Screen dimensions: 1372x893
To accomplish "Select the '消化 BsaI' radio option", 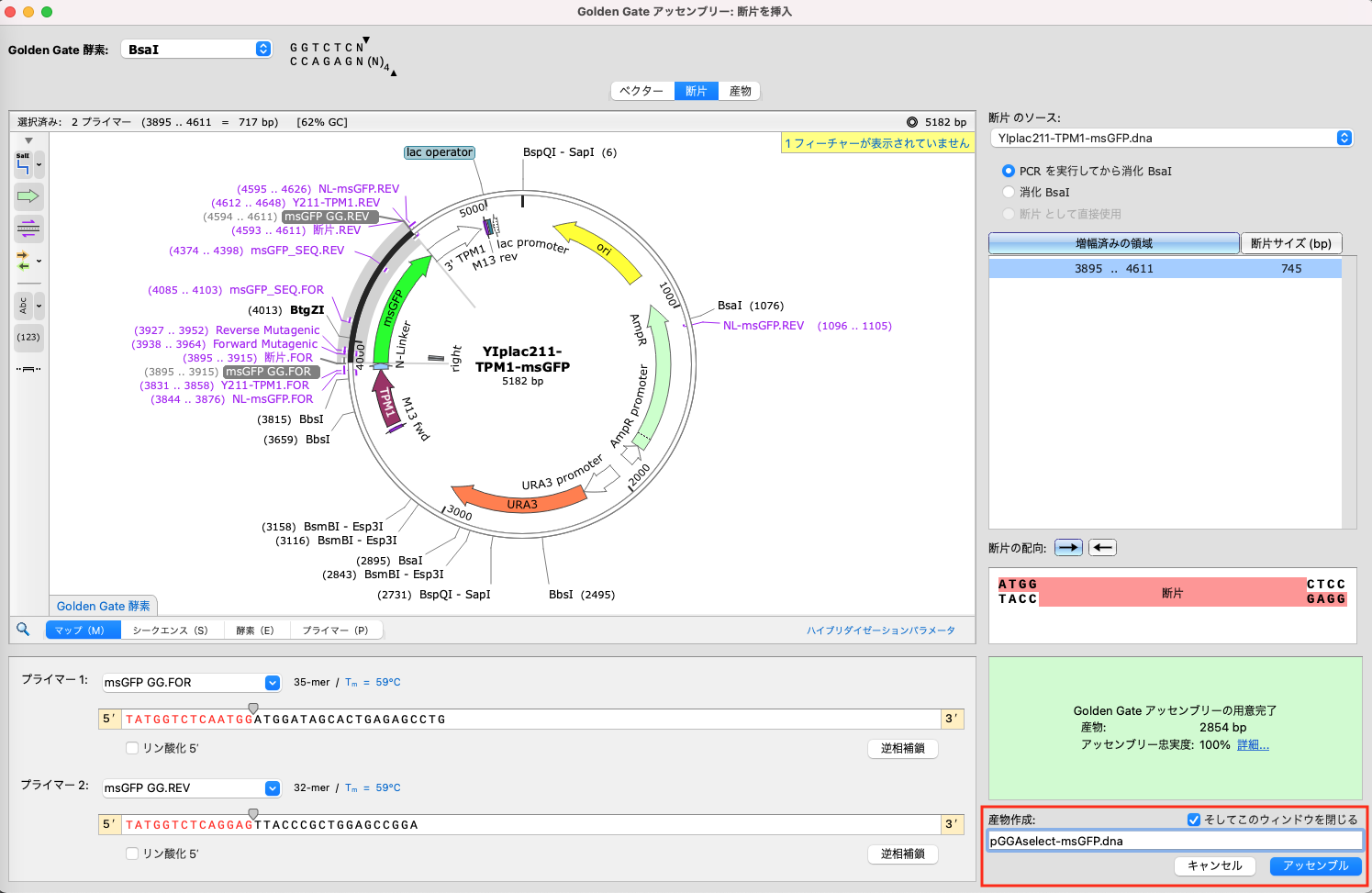I will [1009, 192].
